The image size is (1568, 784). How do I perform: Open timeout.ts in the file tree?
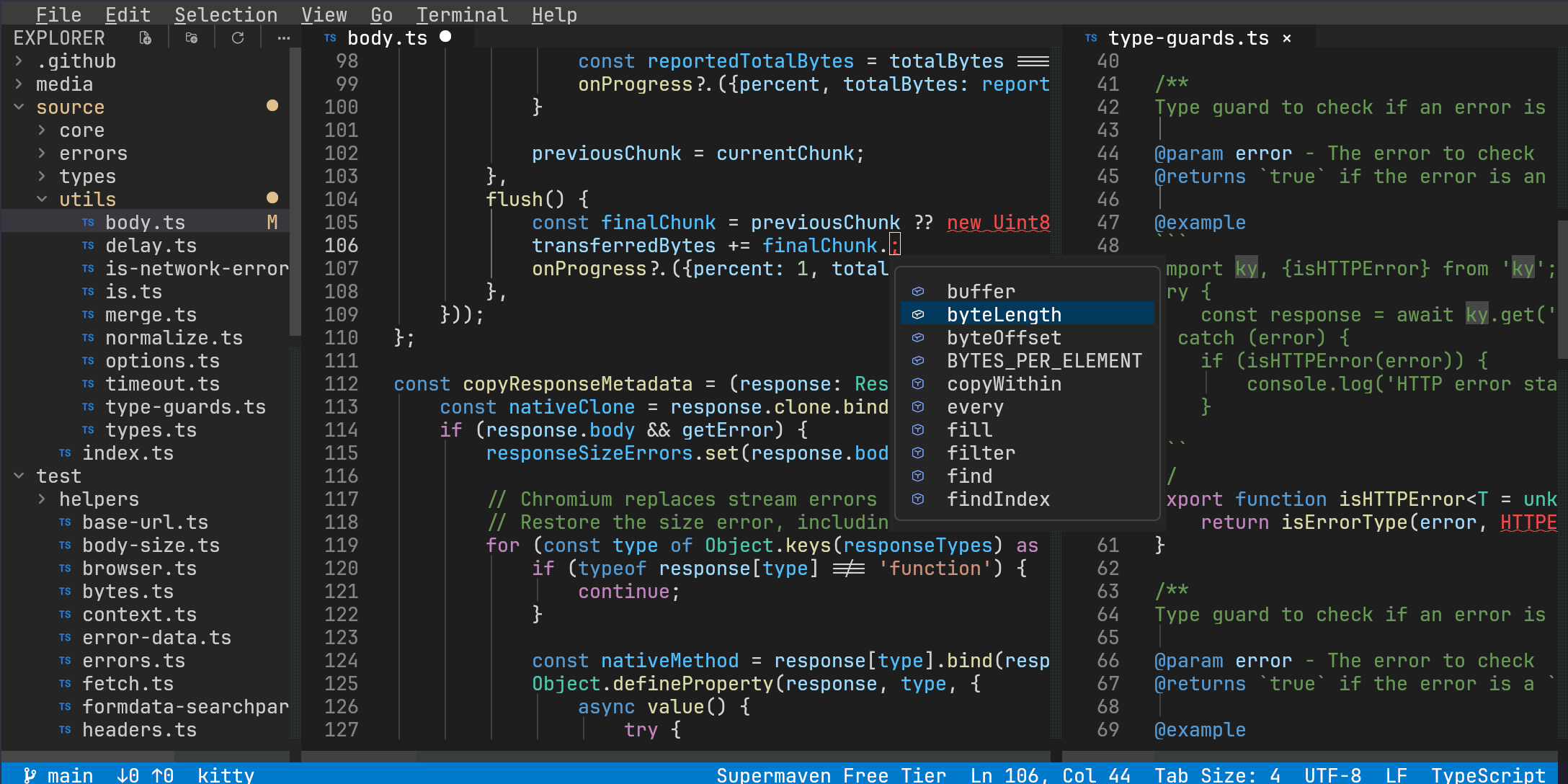[145, 384]
